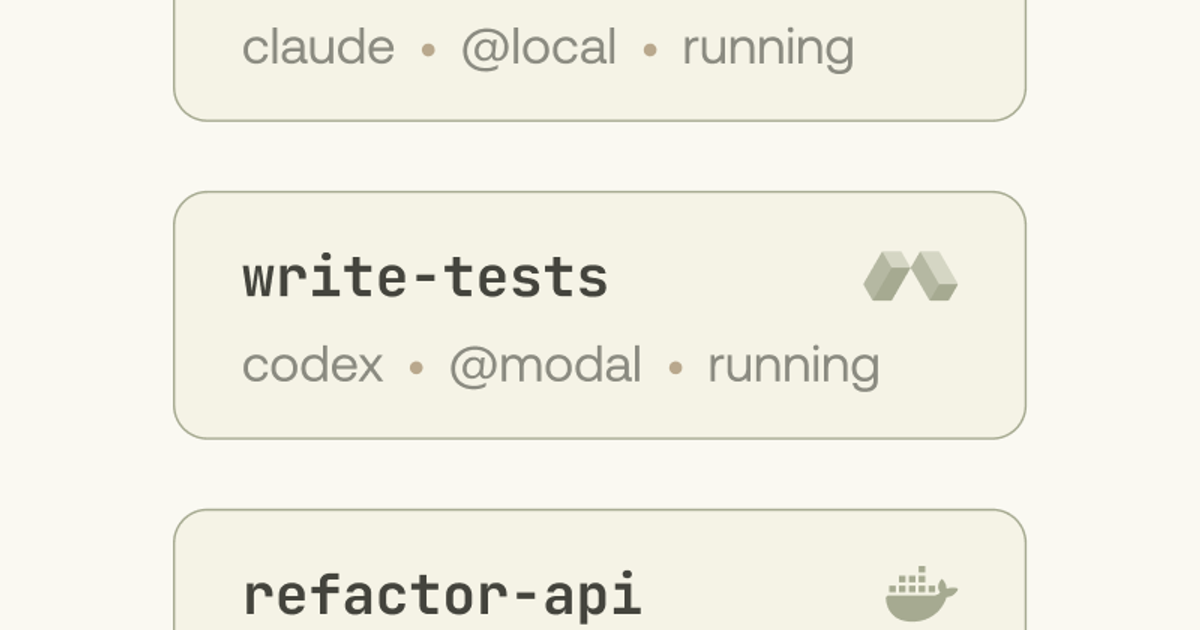Click the Docker whale icon on refactor-api
The height and width of the screenshot is (630, 1200).
tap(921, 594)
